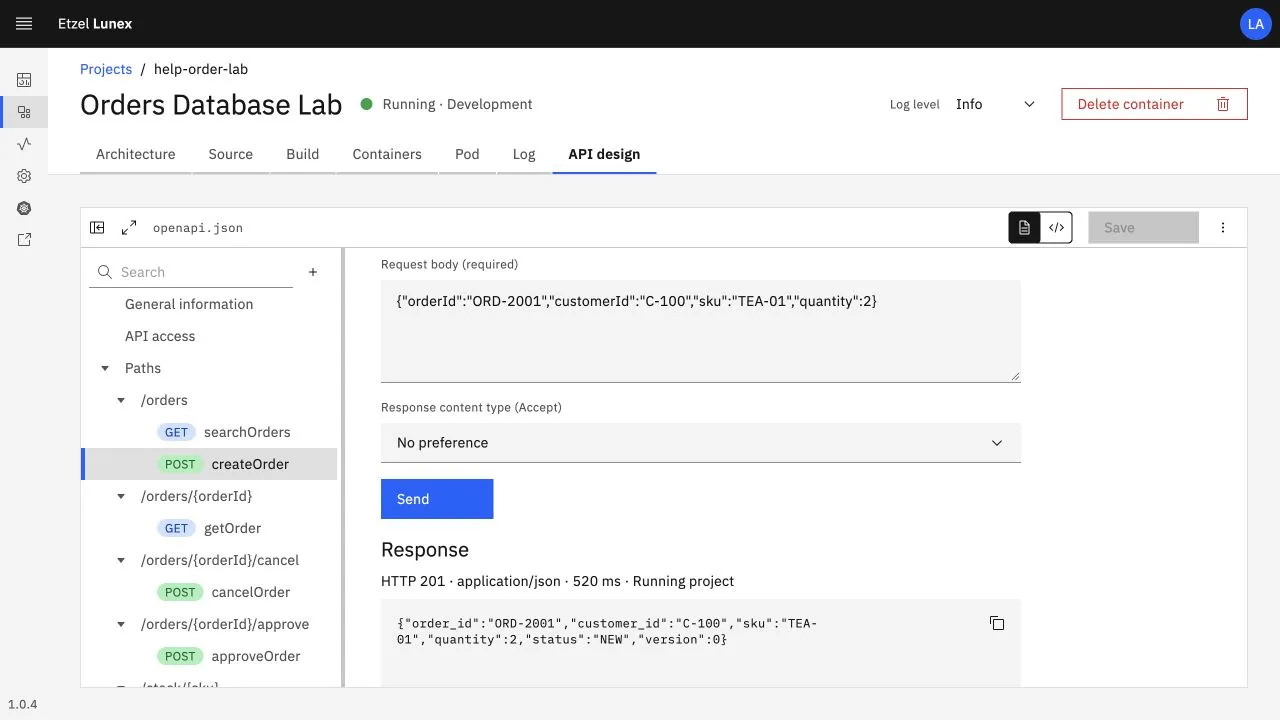
Task: Collapse the /orders/{orderId}/approve node
Action: tap(121, 624)
